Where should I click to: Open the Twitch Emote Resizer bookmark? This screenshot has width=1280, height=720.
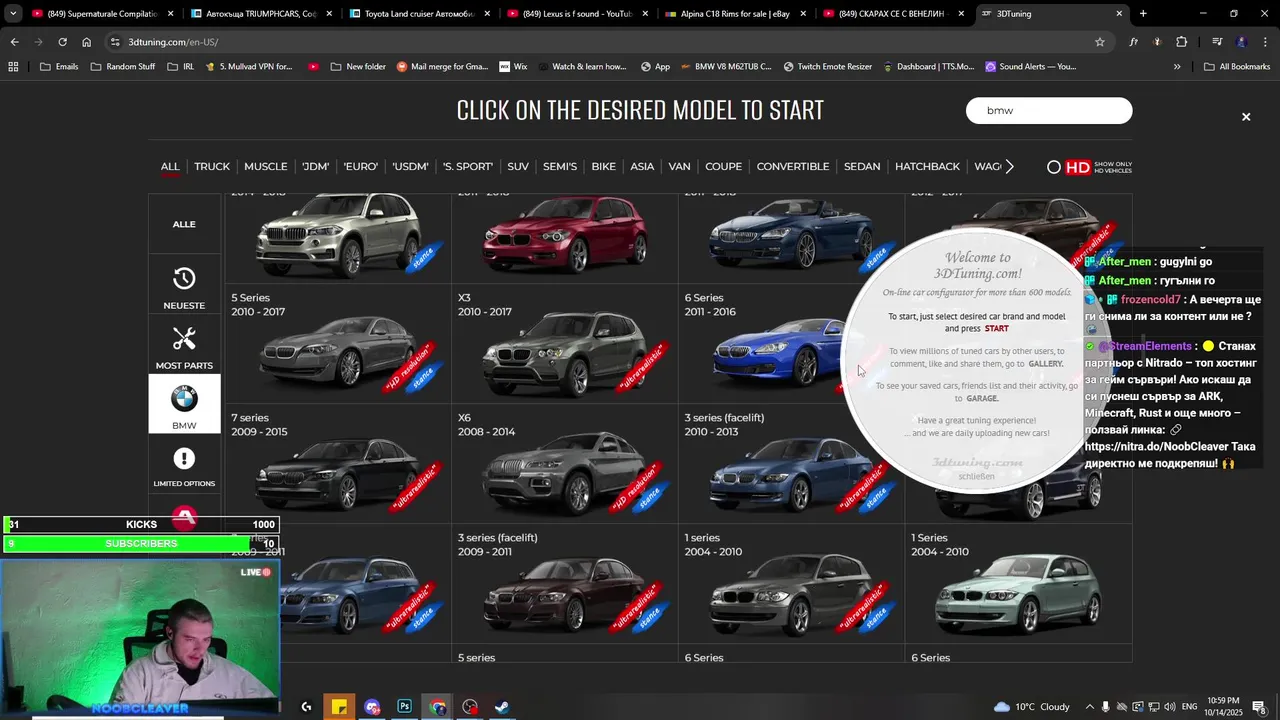click(827, 67)
